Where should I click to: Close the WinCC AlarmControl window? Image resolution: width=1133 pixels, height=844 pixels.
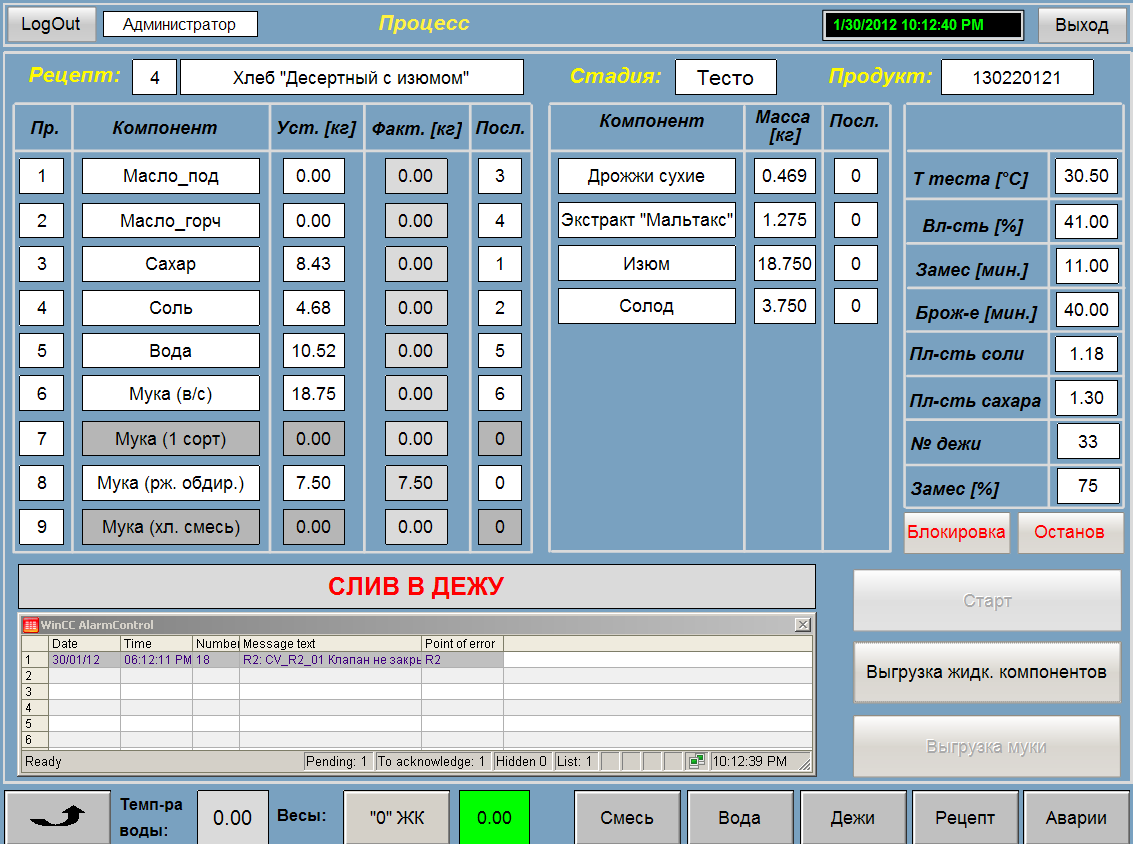tap(802, 625)
